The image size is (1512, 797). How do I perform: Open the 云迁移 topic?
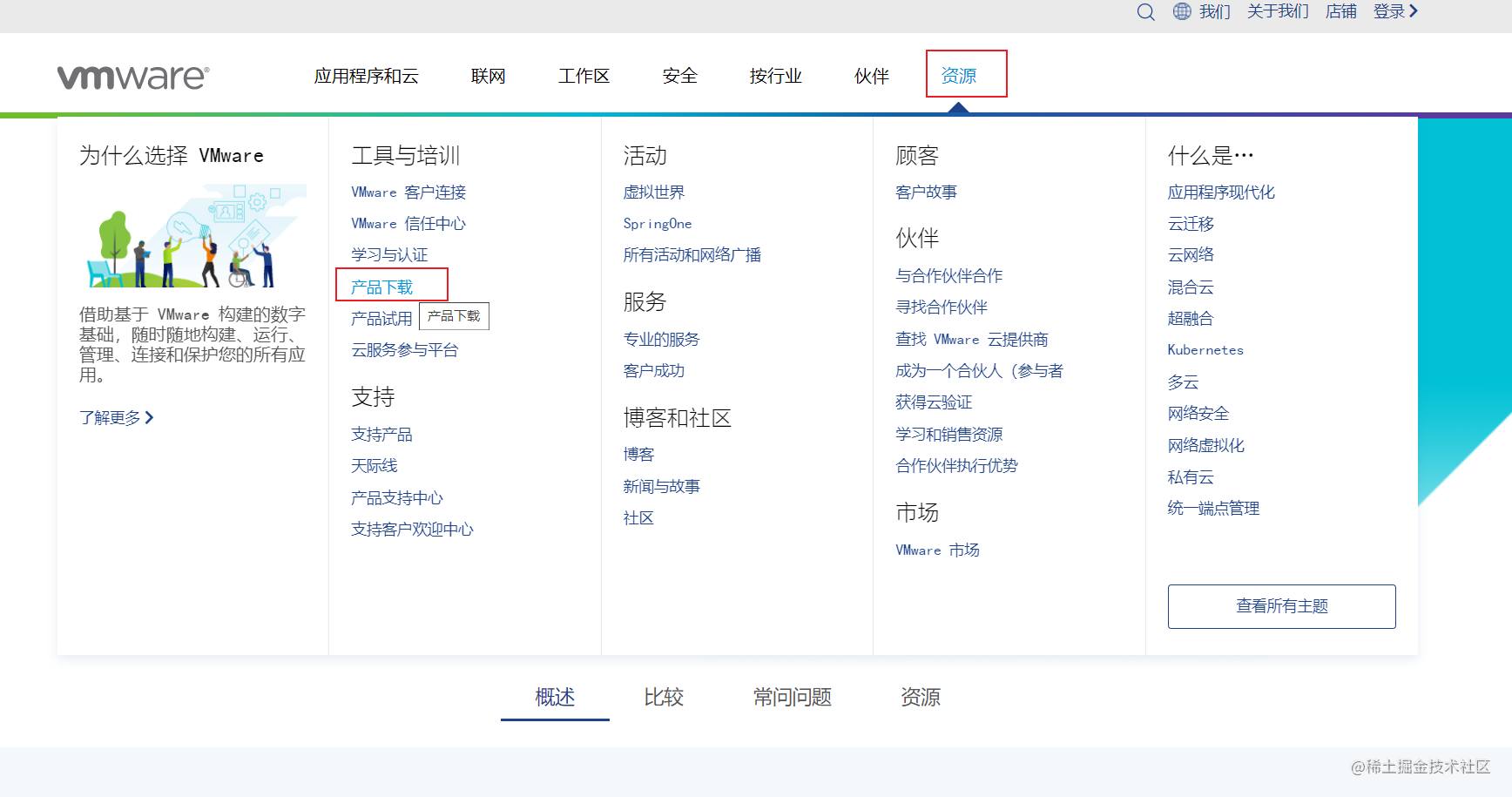(1191, 224)
